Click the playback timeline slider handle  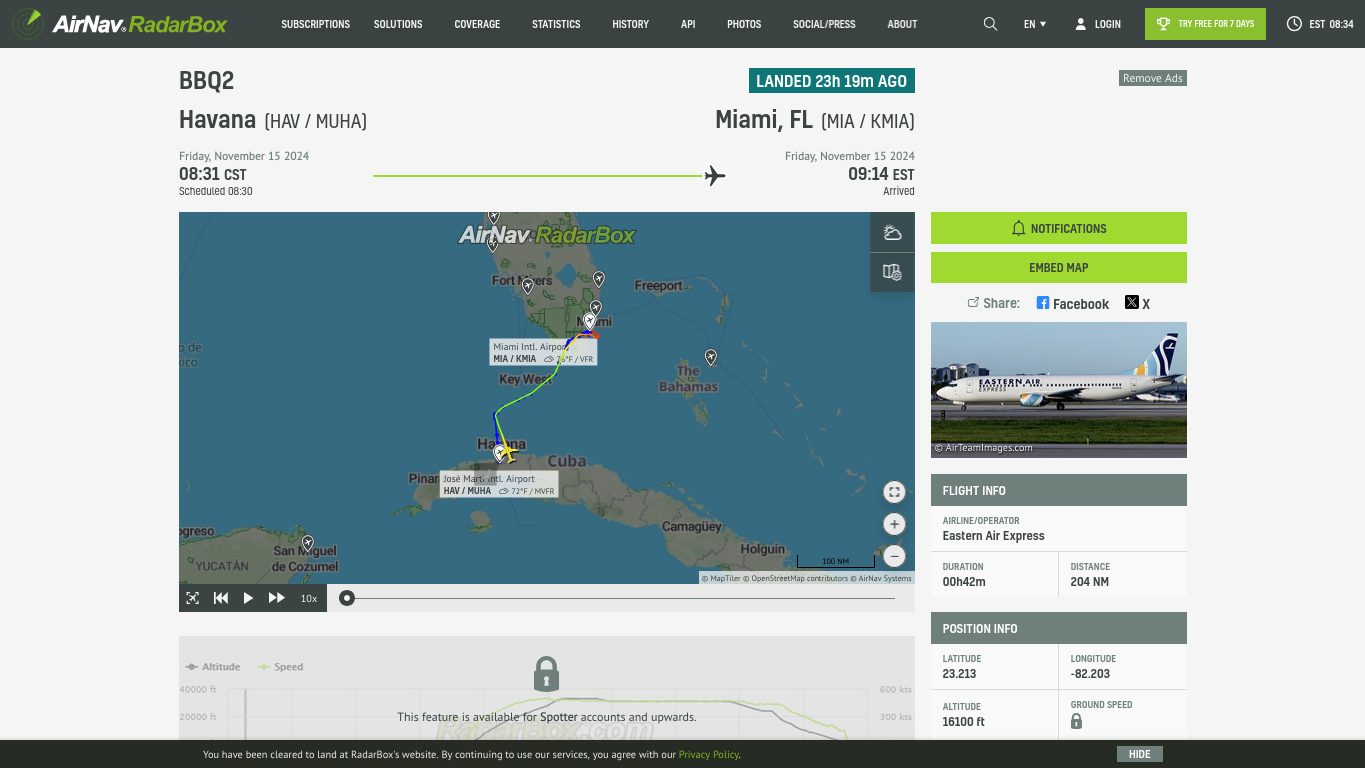pos(346,598)
